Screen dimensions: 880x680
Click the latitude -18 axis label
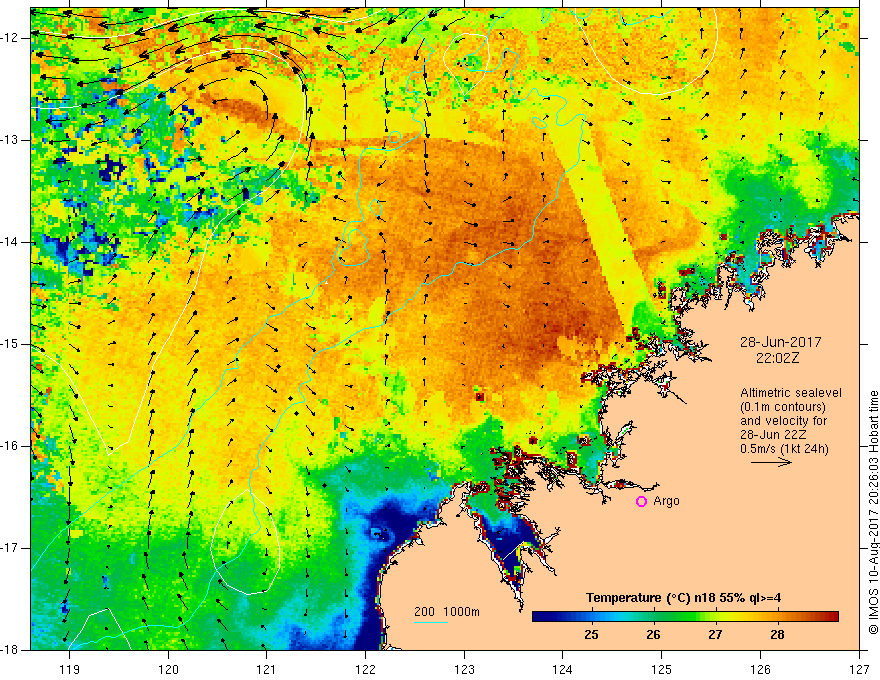[x=10, y=650]
